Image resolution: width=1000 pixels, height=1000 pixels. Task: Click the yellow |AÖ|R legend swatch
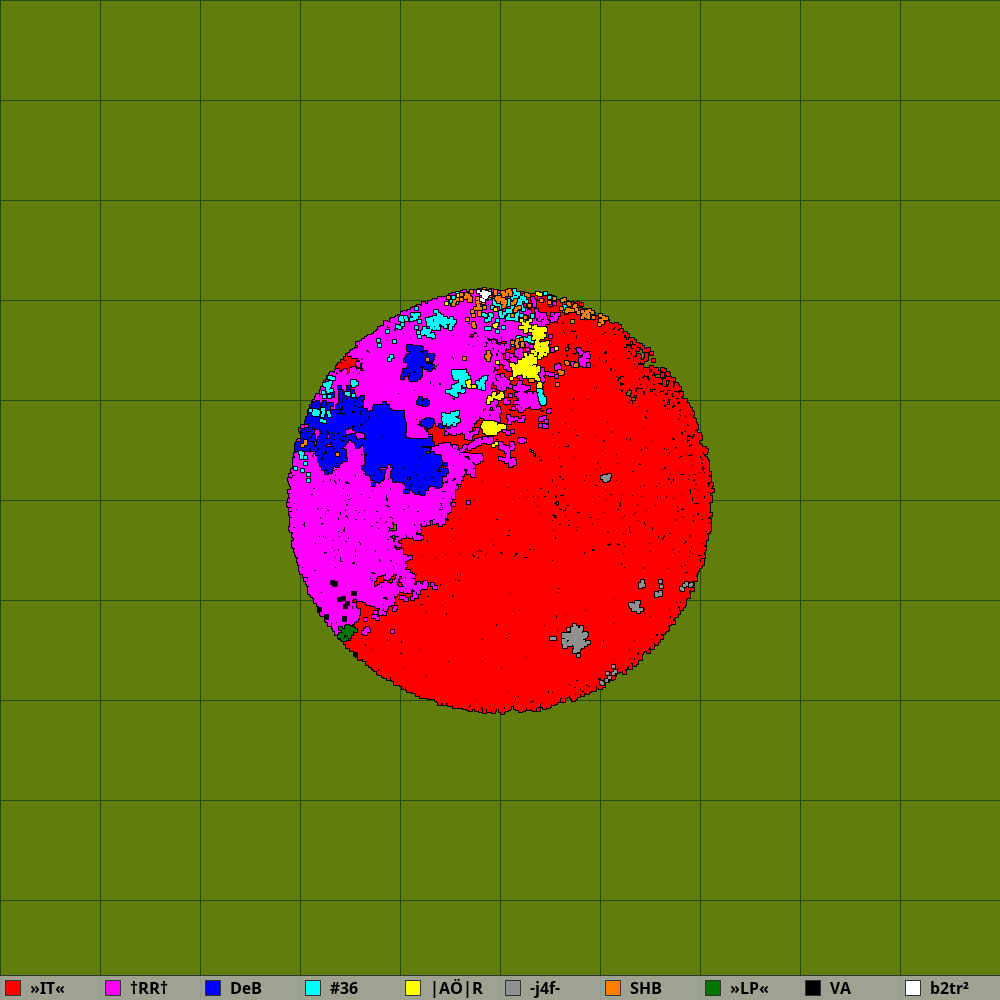pos(413,988)
